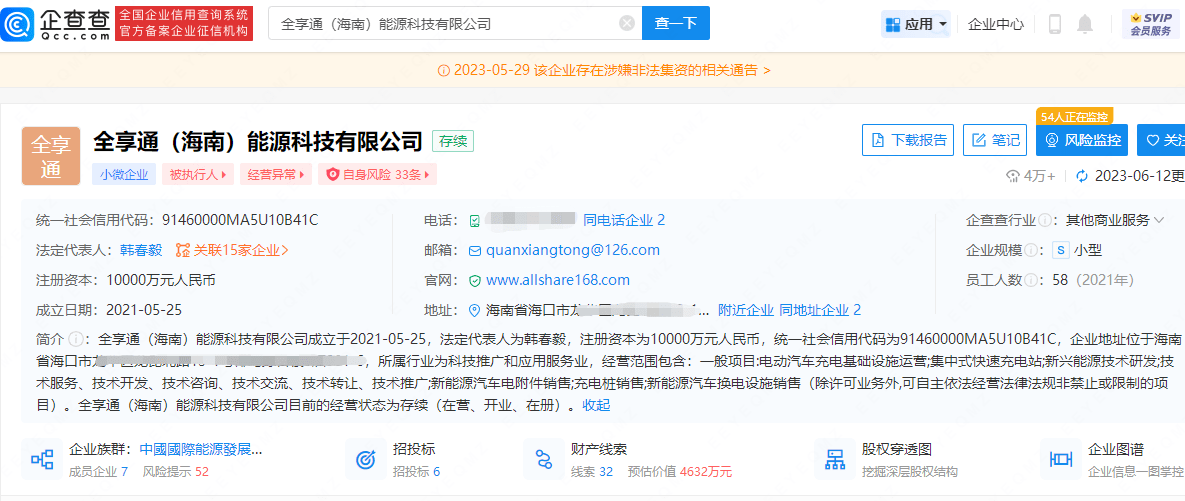Open 成员企业 7 count
Screen dimensions: 1185x501
98,472
